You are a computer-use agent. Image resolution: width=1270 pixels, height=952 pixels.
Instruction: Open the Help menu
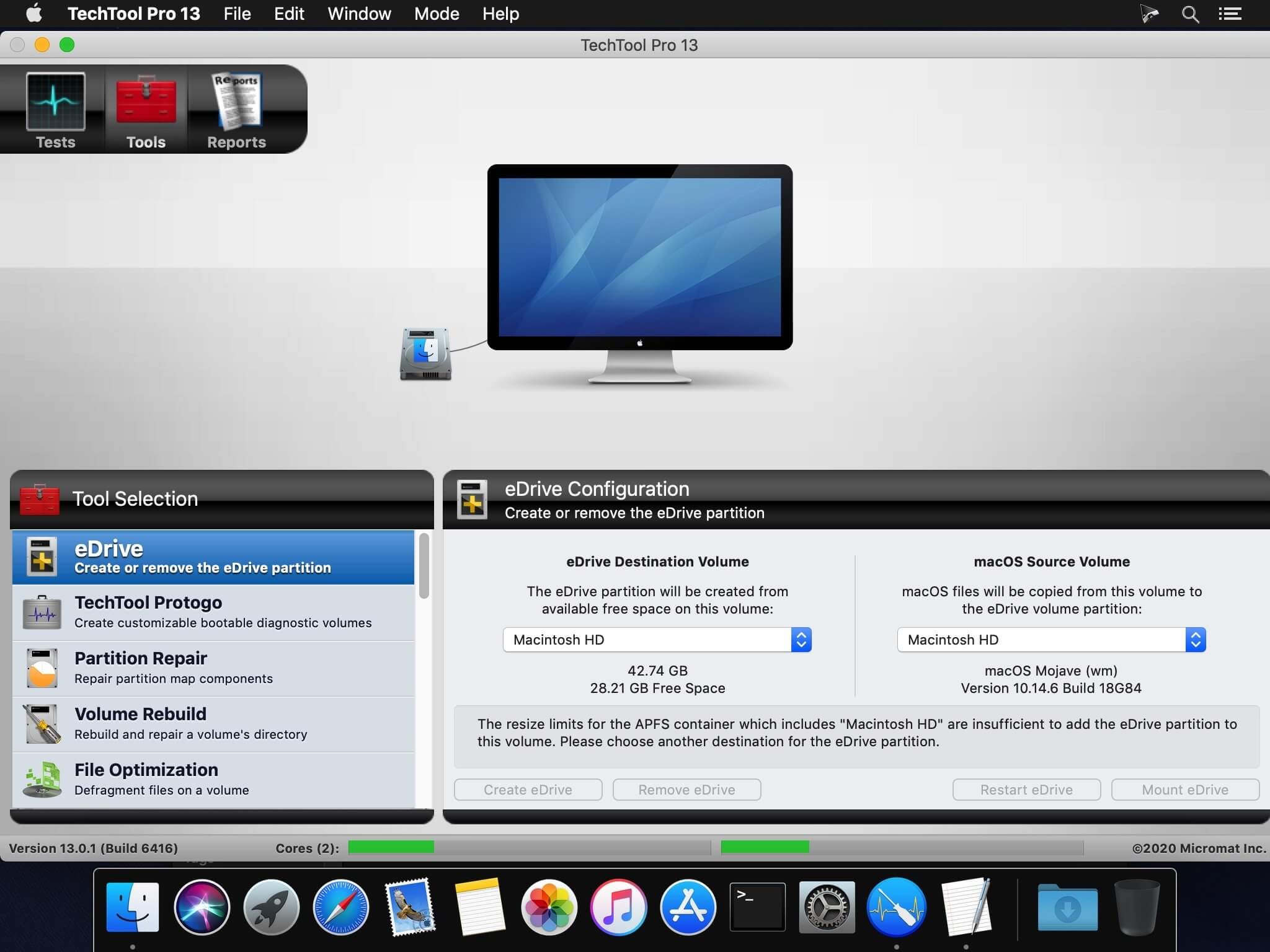pyautogui.click(x=500, y=14)
